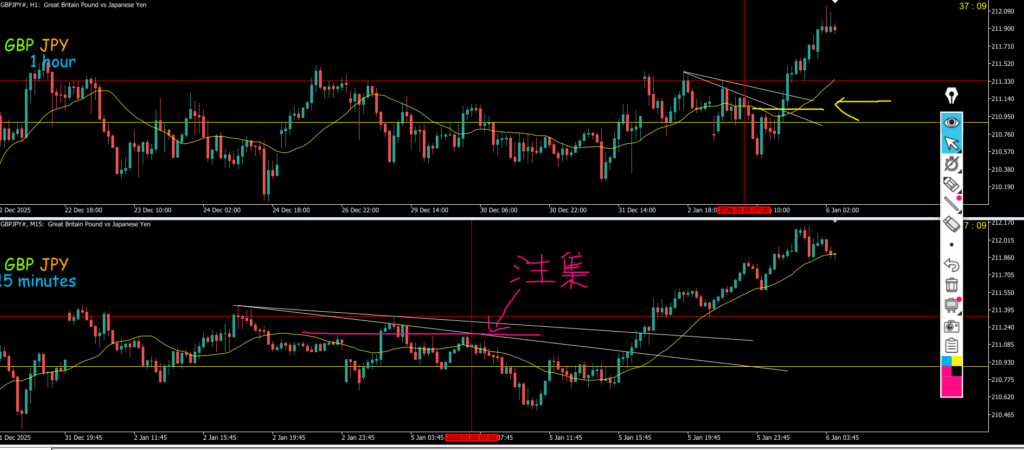This screenshot has height=450, width=1024.
Task: Undo the last drawing stroke
Action: pyautogui.click(x=952, y=265)
